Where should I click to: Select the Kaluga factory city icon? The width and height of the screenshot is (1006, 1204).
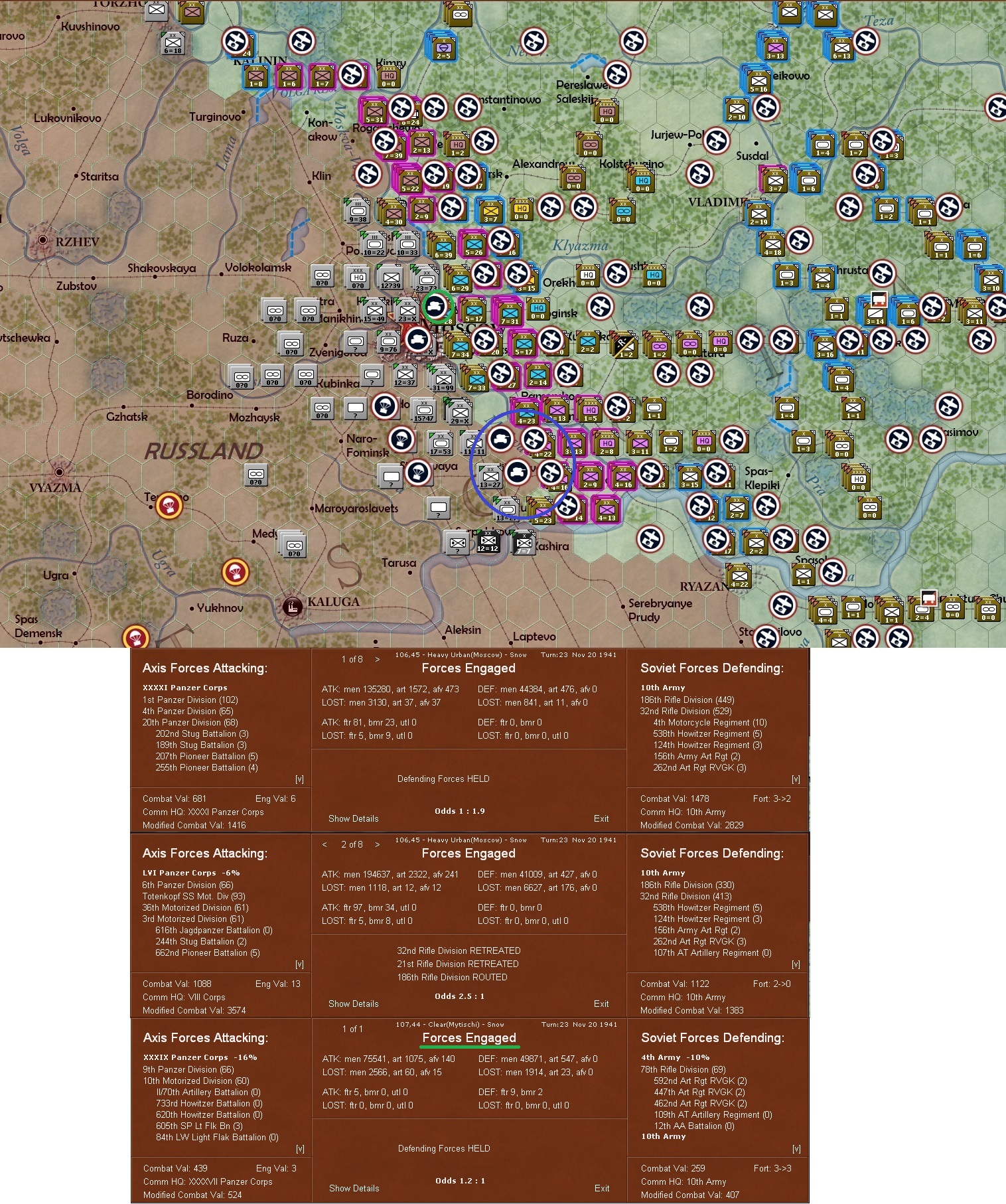(x=293, y=605)
